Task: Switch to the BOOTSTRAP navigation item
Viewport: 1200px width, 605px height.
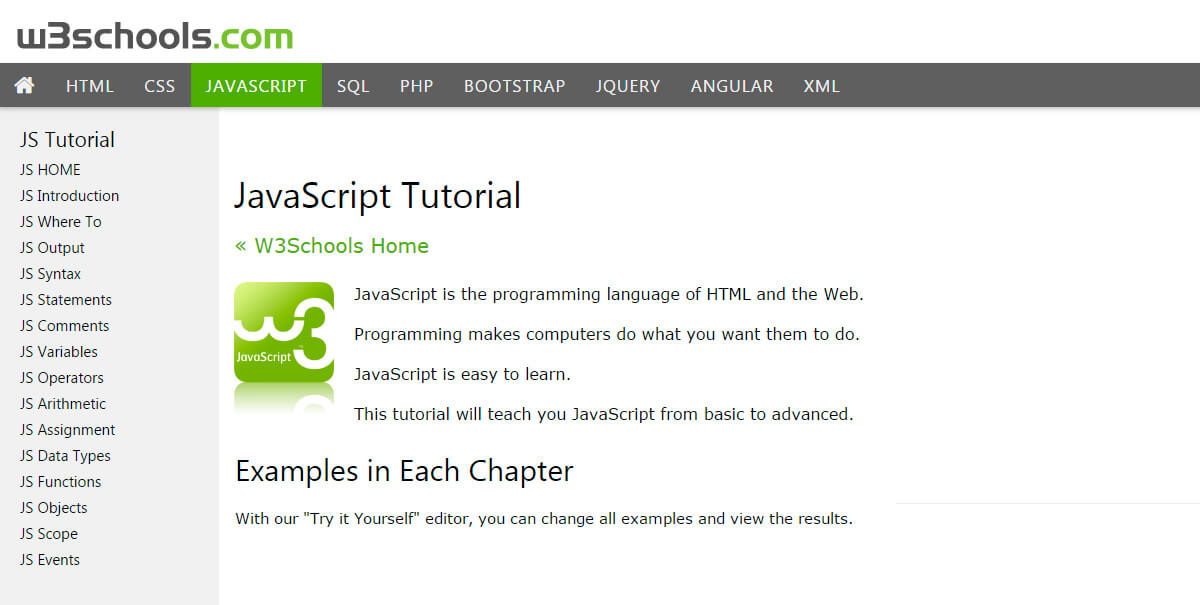Action: point(515,86)
